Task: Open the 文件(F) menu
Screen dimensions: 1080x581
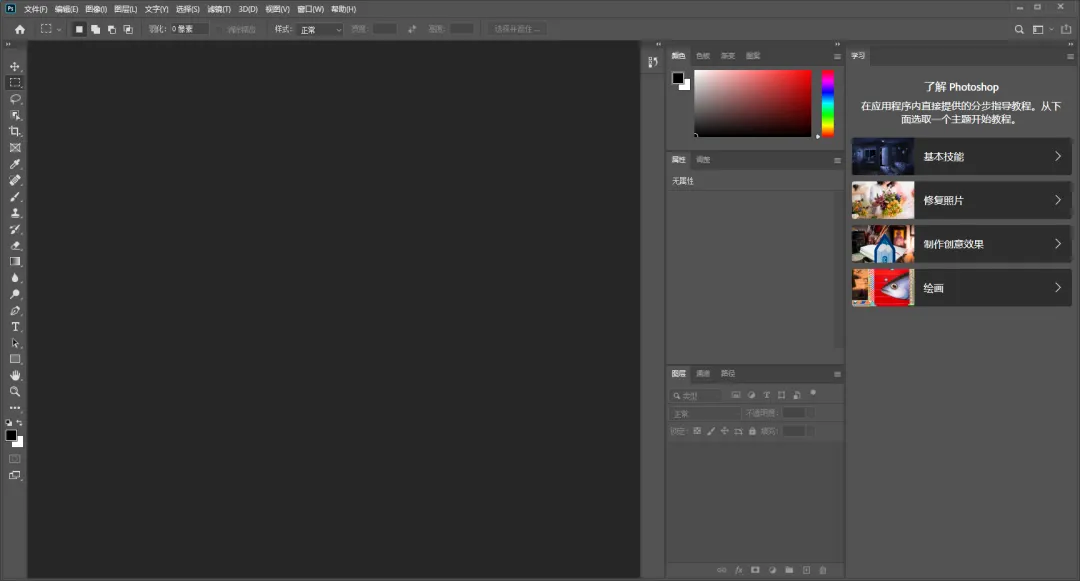Action: (35, 9)
